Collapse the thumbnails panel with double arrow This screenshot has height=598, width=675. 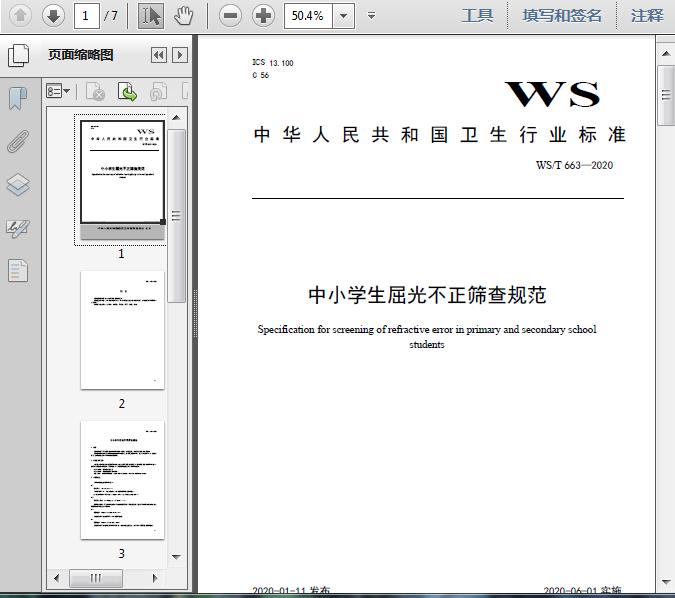click(x=159, y=55)
